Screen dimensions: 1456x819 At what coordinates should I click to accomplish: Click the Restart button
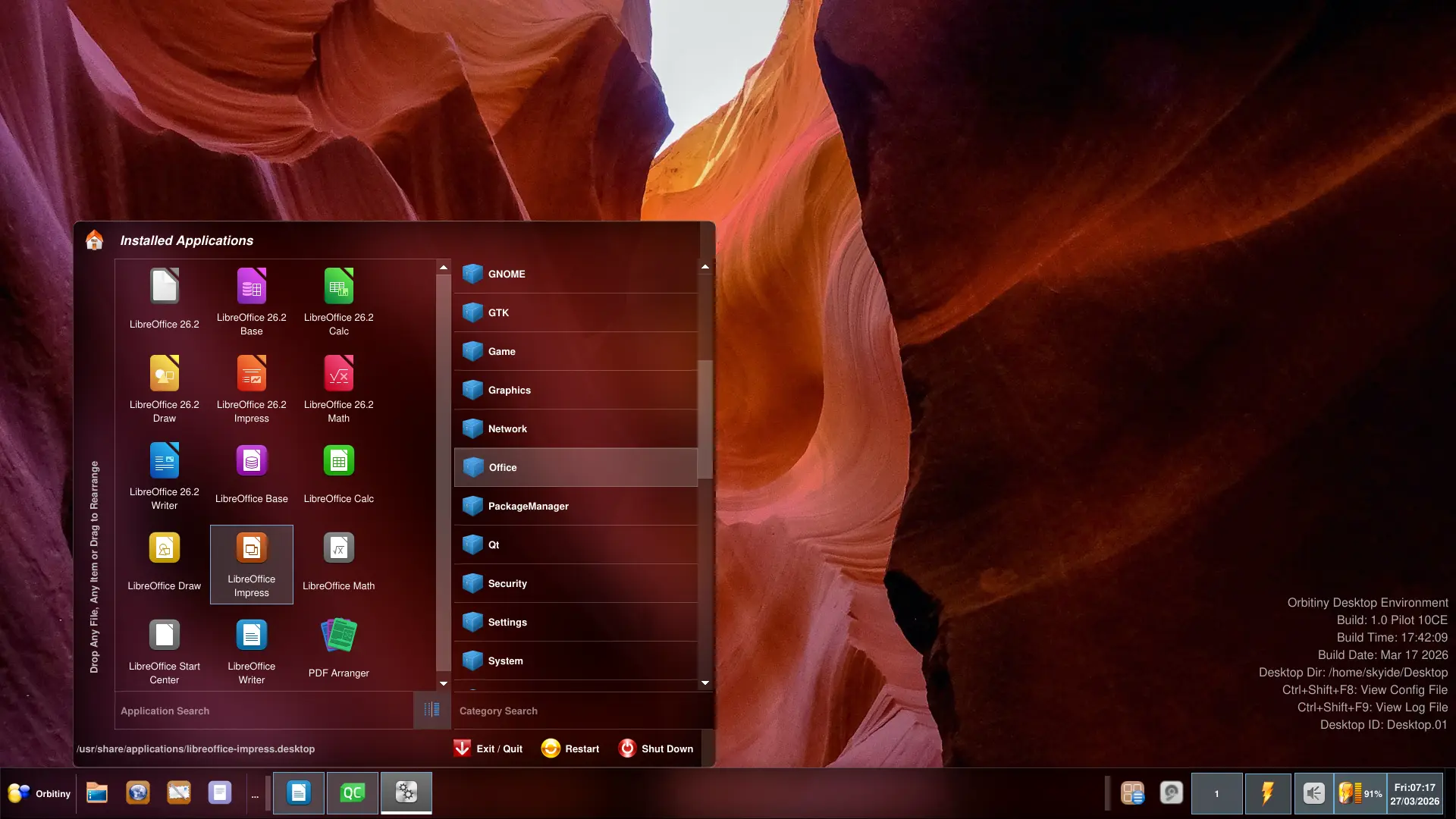(570, 748)
